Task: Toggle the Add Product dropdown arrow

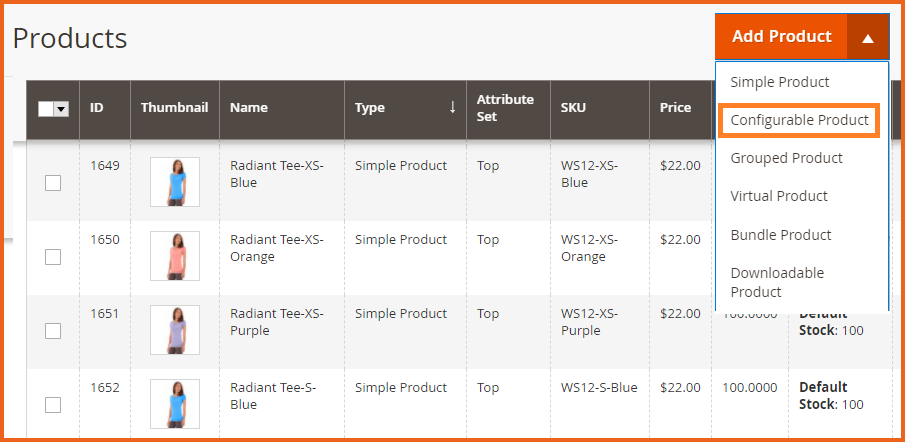Action: point(867,37)
